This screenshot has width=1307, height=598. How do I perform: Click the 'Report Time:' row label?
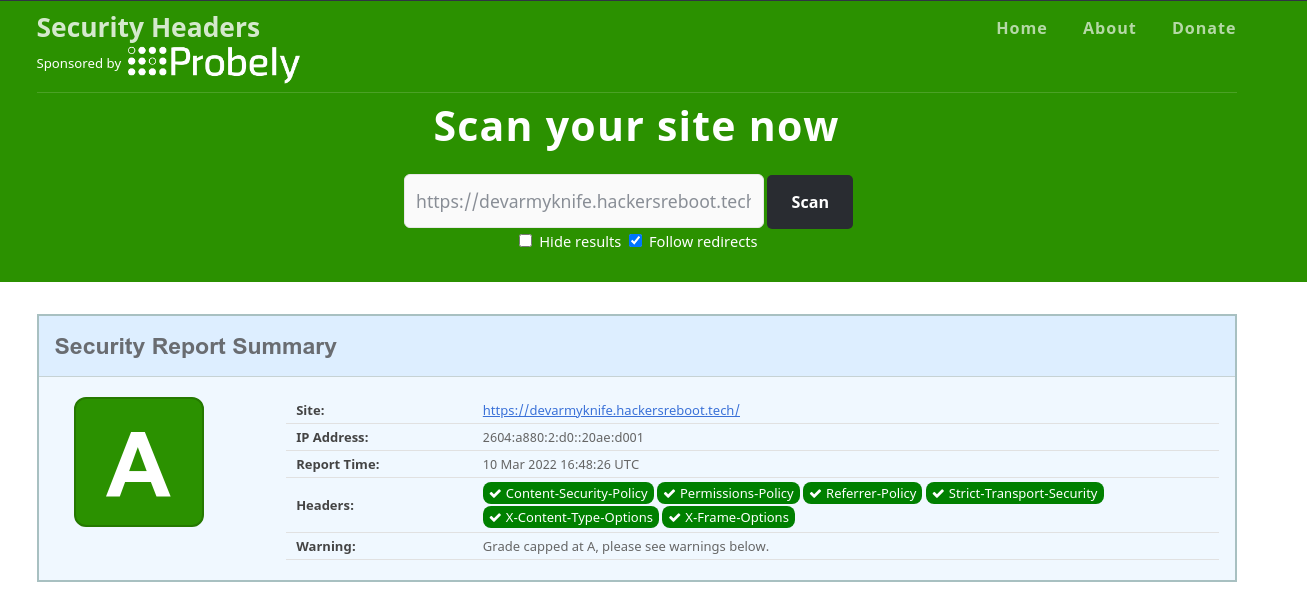(x=338, y=465)
